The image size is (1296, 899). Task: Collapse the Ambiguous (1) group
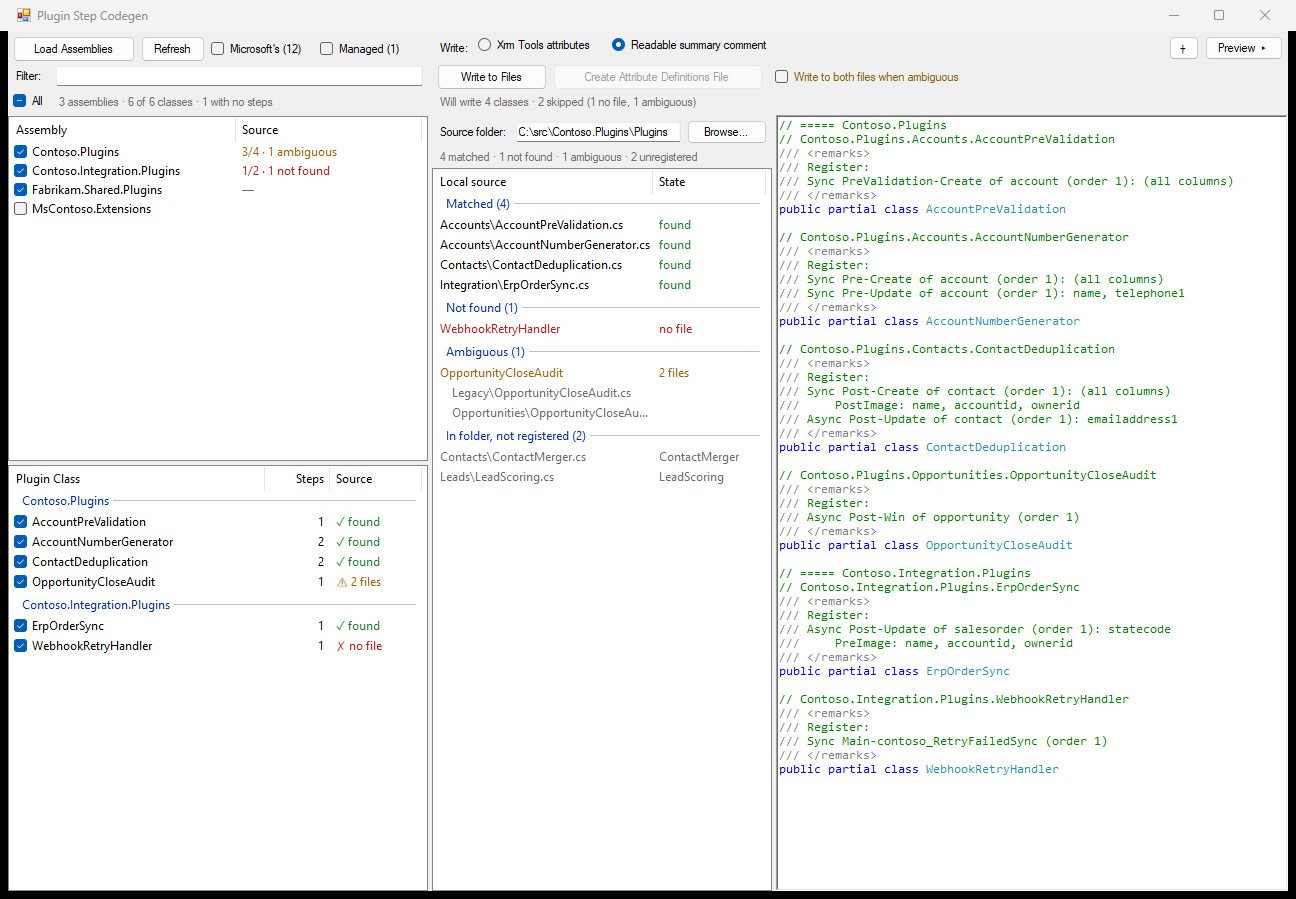485,352
